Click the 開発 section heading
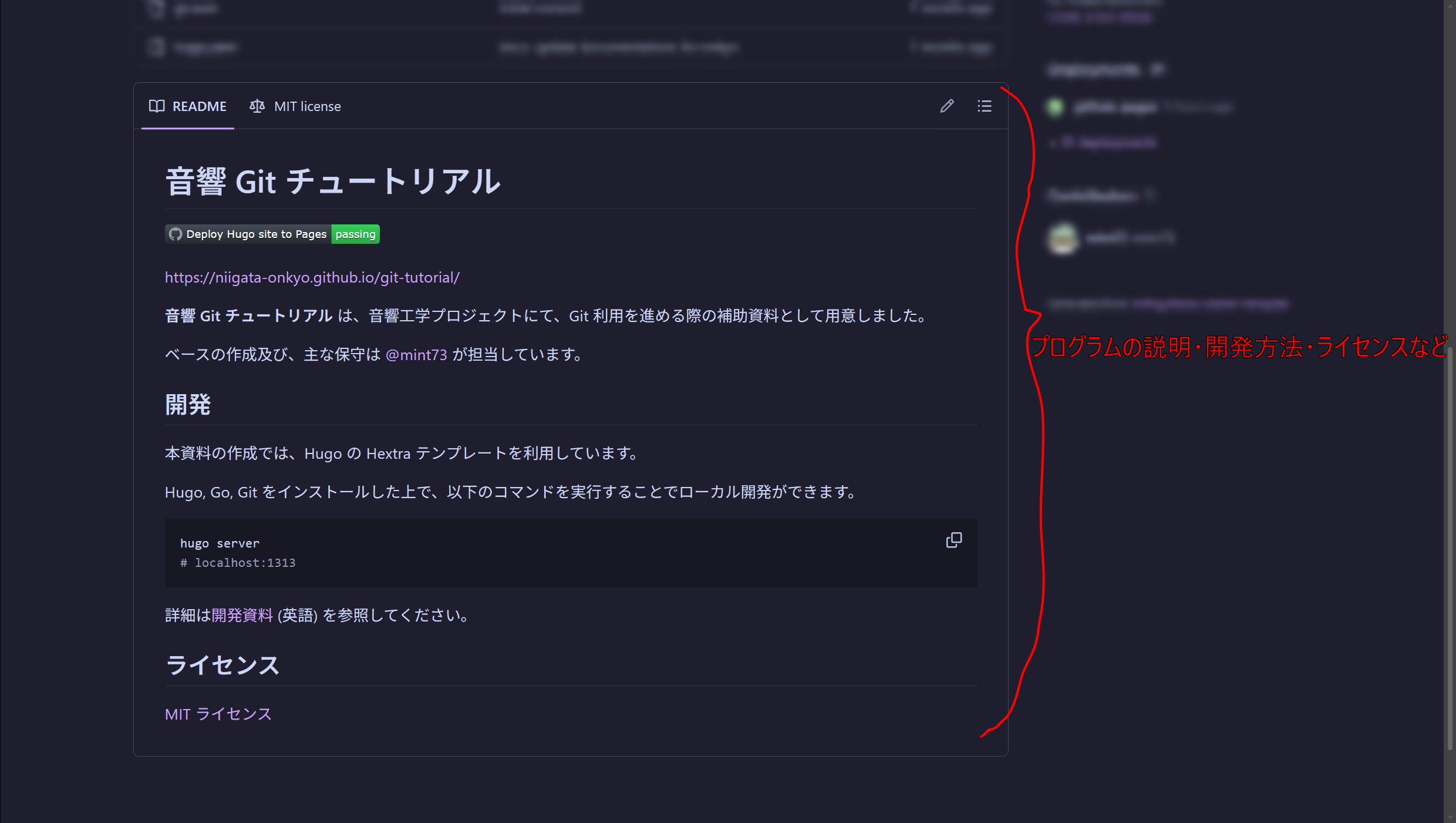This screenshot has height=823, width=1456. (188, 405)
